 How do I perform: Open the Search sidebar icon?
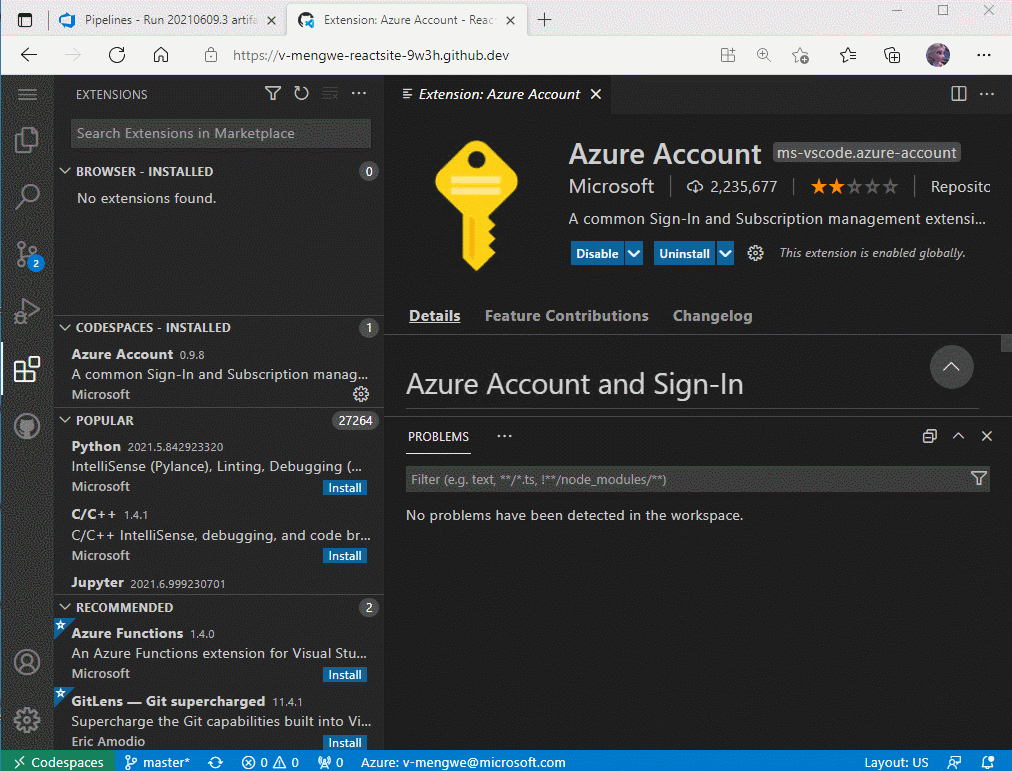click(x=27, y=197)
